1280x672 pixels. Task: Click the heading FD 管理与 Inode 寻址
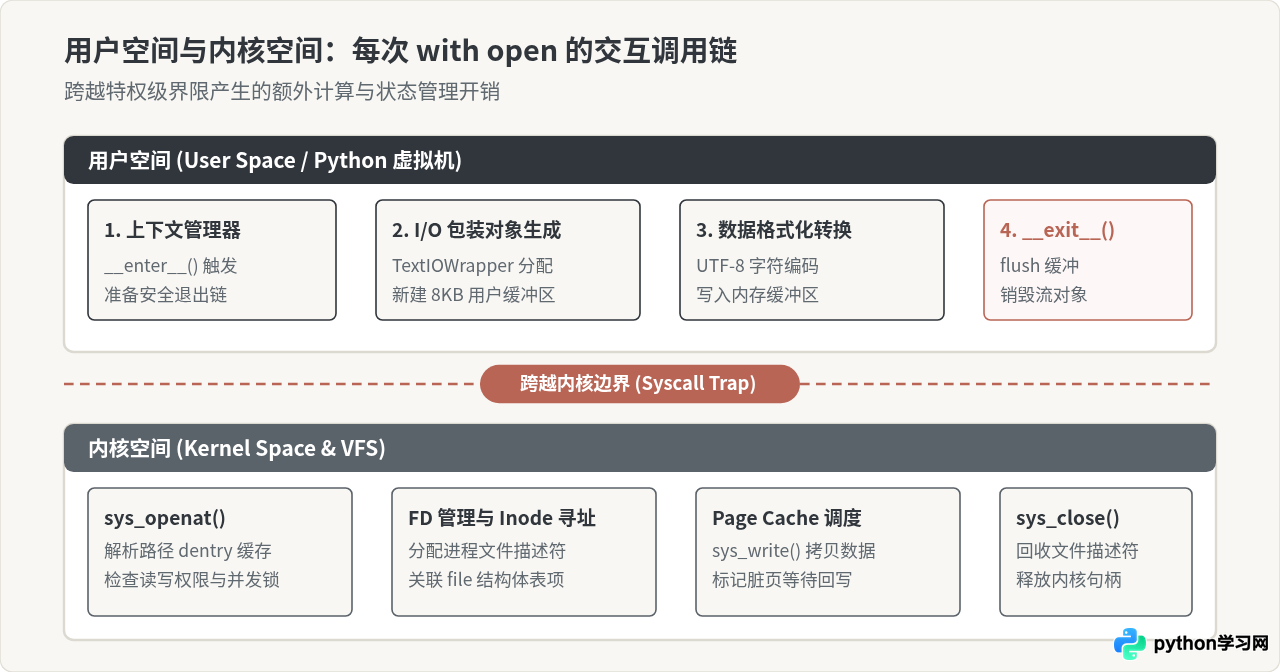pyautogui.click(x=502, y=518)
